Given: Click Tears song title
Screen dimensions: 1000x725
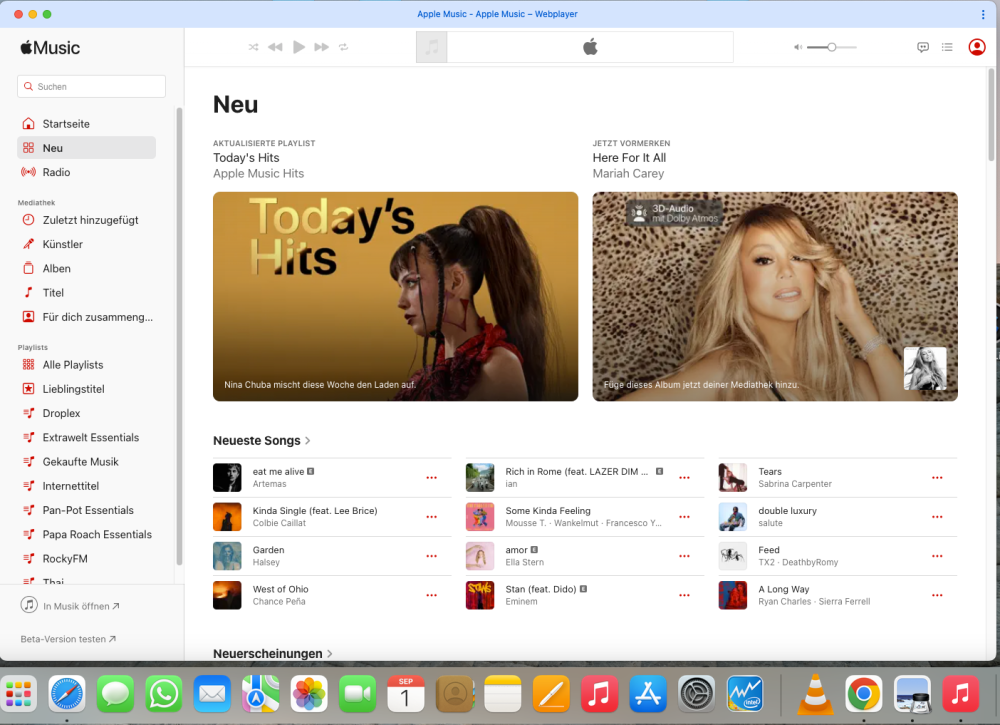Looking at the screenshot, I should [x=770, y=472].
